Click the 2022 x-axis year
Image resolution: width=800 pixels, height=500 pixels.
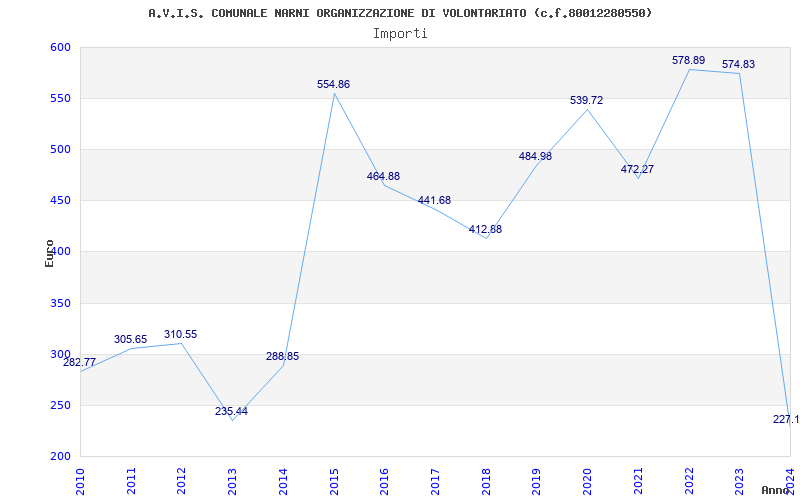click(688, 481)
